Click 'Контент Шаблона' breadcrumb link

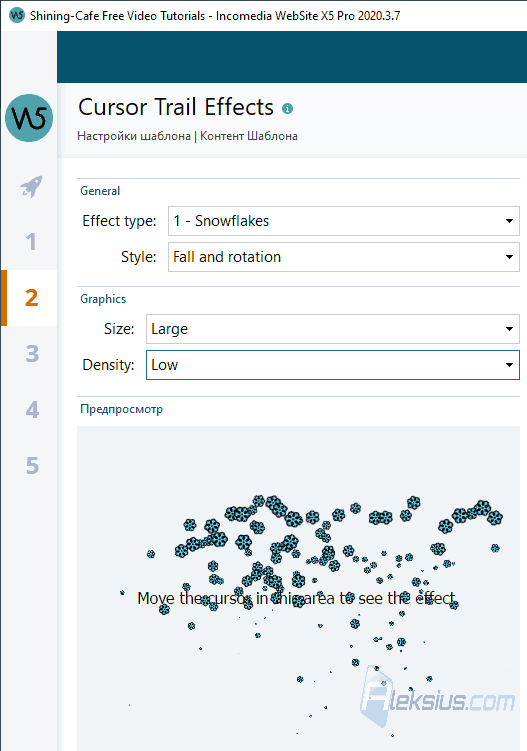click(249, 136)
